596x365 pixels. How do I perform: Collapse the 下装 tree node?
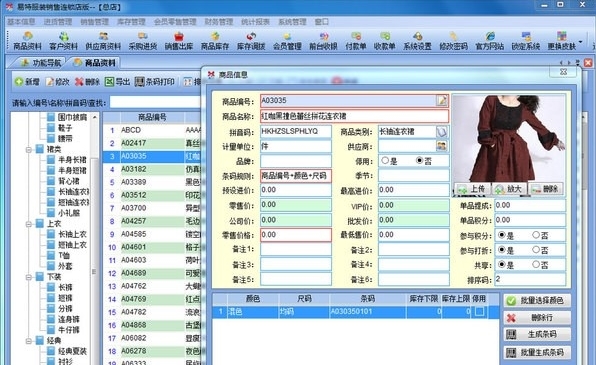pos(29,277)
